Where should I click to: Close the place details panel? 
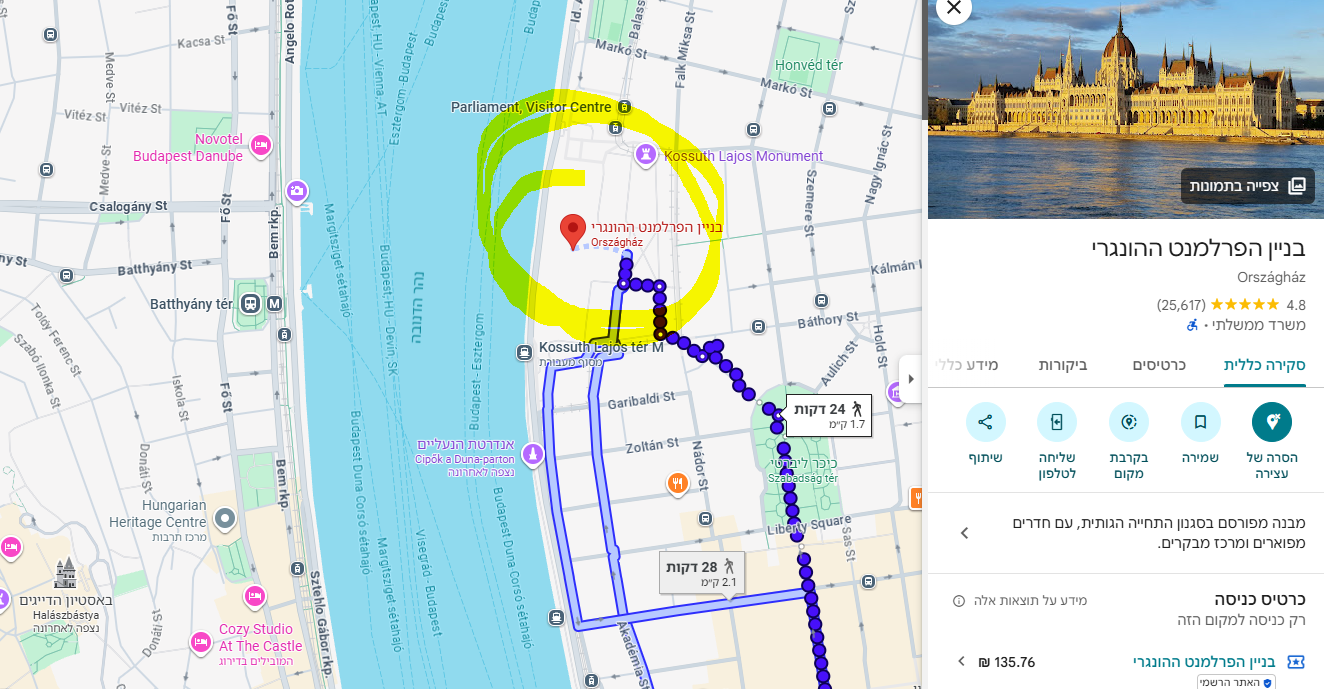pyautogui.click(x=953, y=9)
